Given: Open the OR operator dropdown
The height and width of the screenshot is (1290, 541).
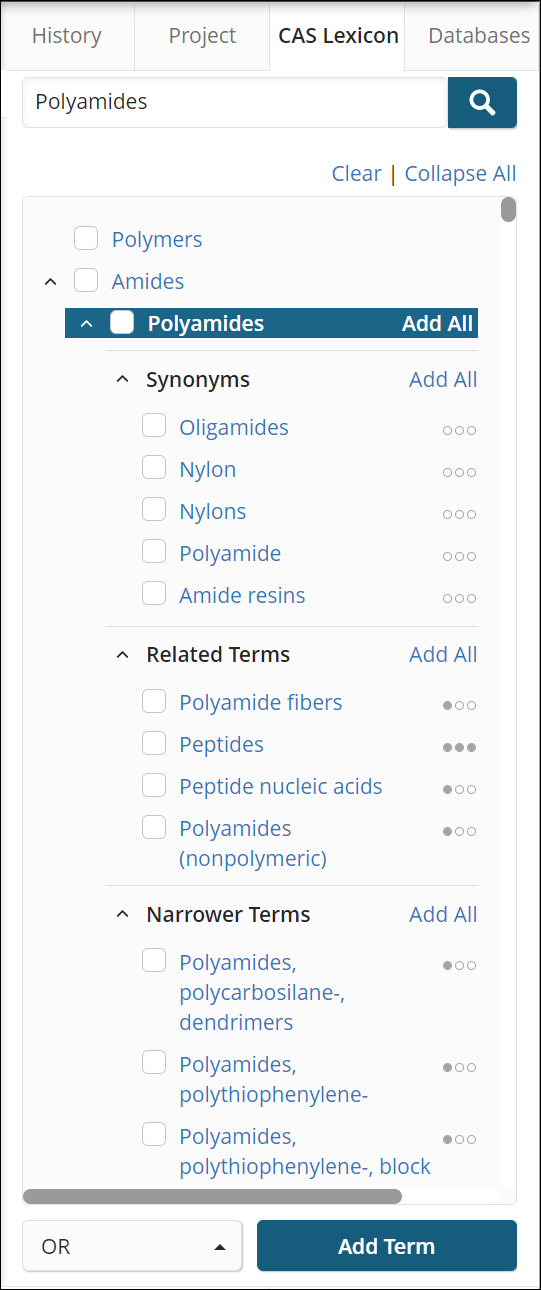Looking at the screenshot, I should point(132,1246).
